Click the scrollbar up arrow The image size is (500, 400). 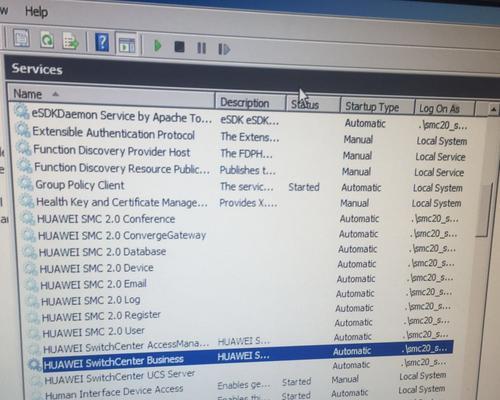493,110
